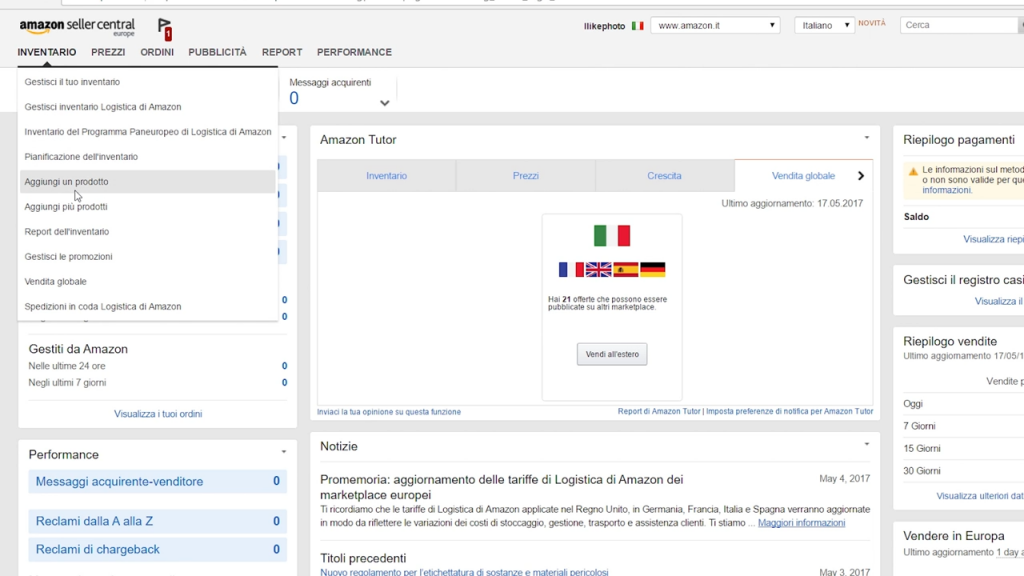
Task: Click the German flag icon
Action: [652, 270]
